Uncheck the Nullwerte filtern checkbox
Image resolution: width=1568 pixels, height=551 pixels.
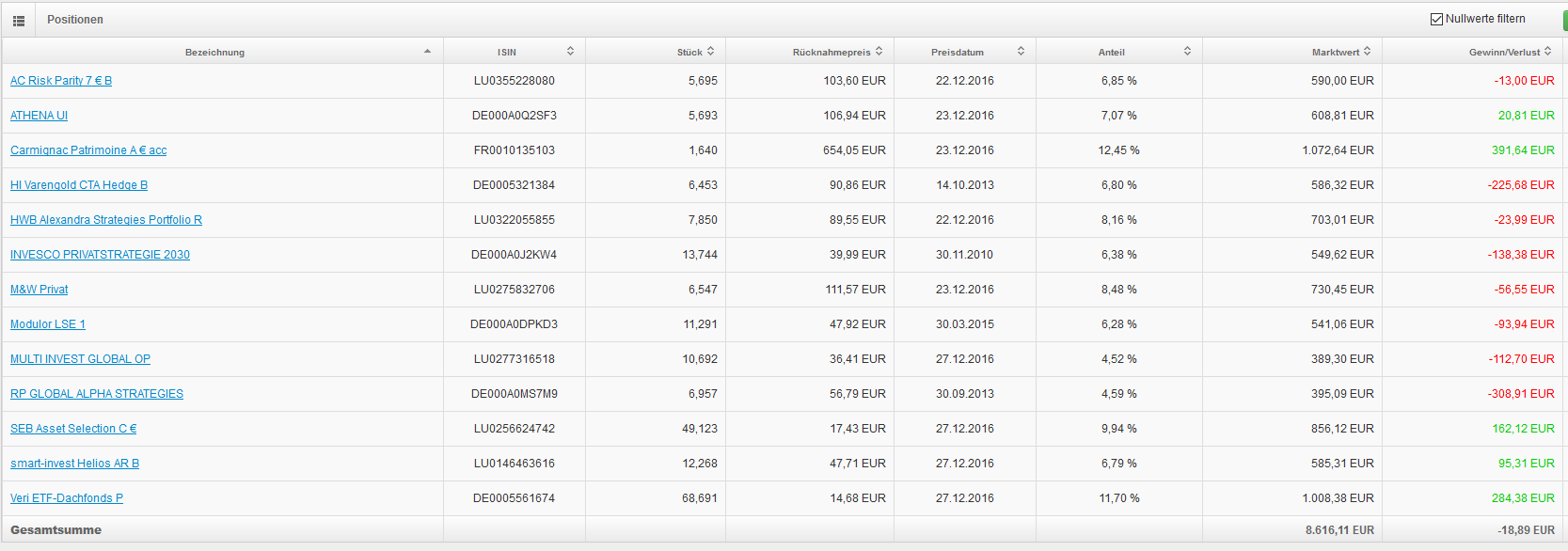[1436, 19]
